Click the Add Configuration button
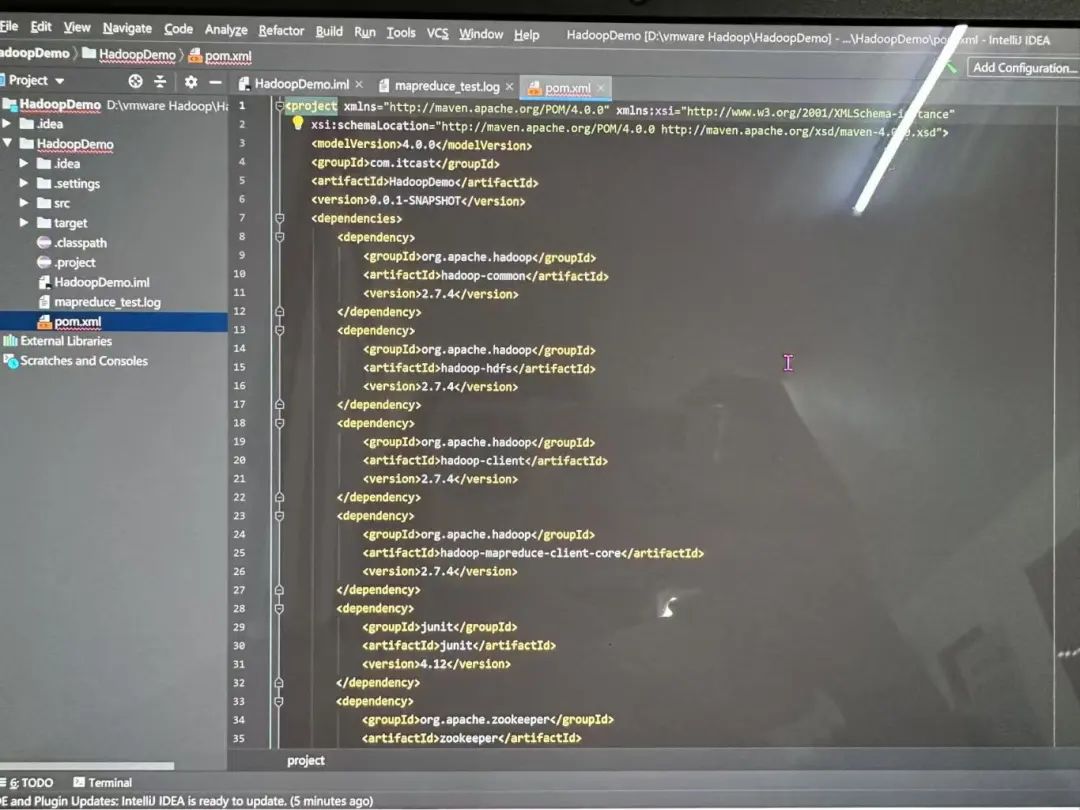Image resolution: width=1080 pixels, height=810 pixels. 1024,68
